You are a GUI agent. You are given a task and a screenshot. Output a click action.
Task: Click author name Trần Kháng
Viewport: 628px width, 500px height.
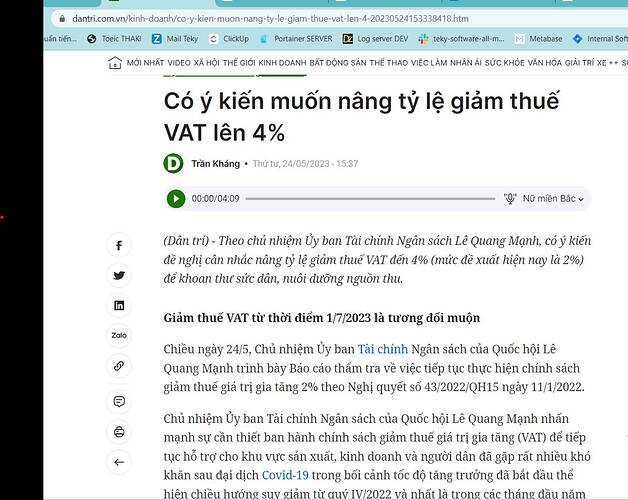(215, 163)
